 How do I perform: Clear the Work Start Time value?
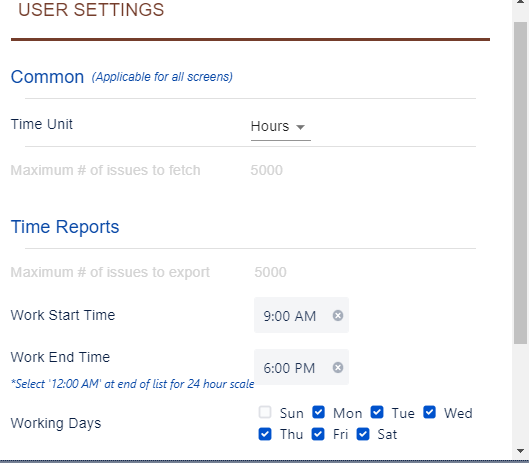[338, 316]
